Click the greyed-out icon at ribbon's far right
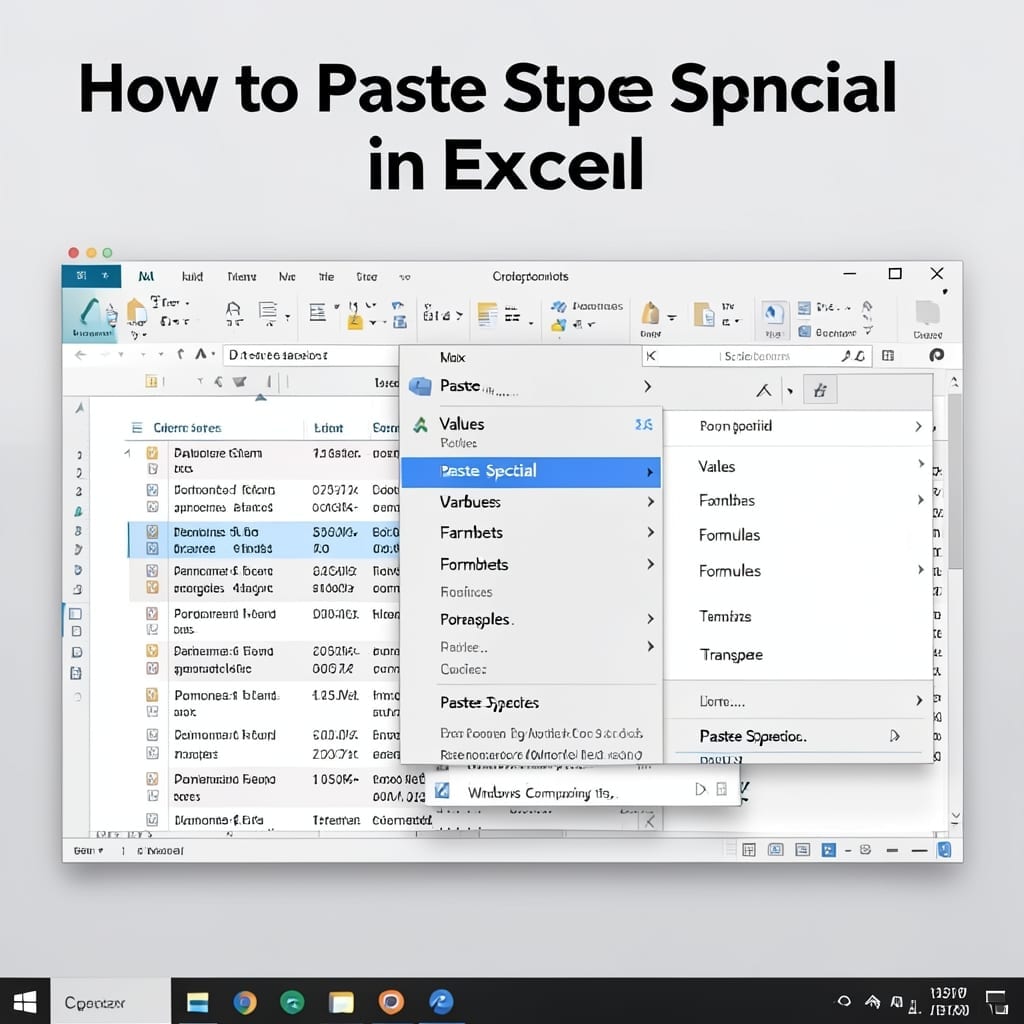This screenshot has height=1024, width=1024. point(927,313)
